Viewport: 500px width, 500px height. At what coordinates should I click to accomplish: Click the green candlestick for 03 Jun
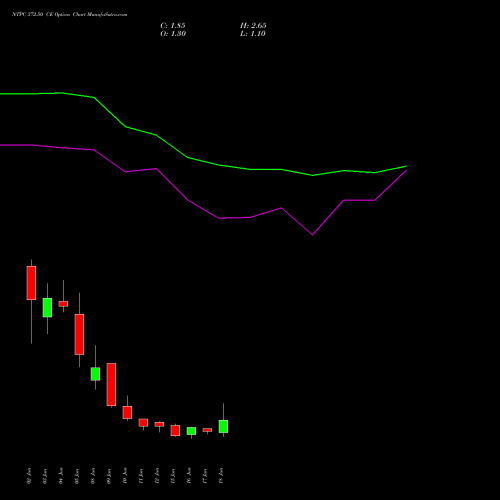47,307
